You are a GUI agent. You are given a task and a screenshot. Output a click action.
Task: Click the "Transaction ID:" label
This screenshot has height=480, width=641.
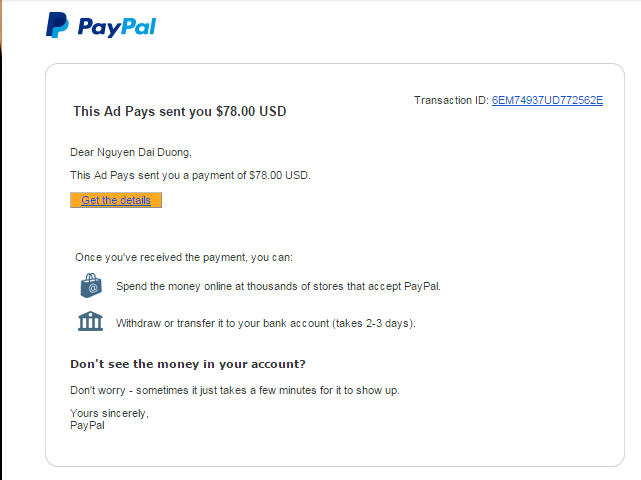pyautogui.click(x=451, y=100)
